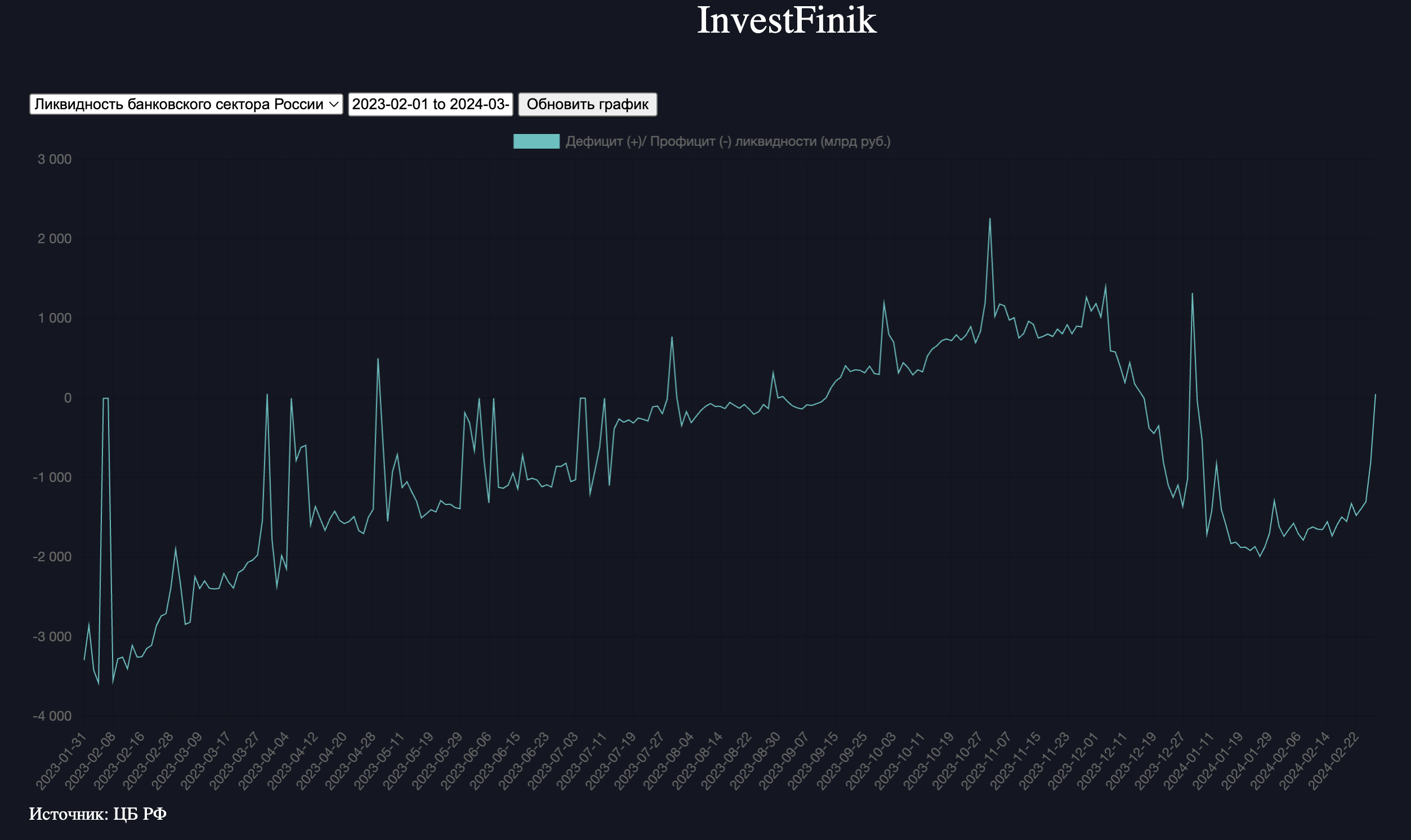Click the last data point at line's right end
The width and height of the screenshot is (1411, 840).
[1375, 395]
